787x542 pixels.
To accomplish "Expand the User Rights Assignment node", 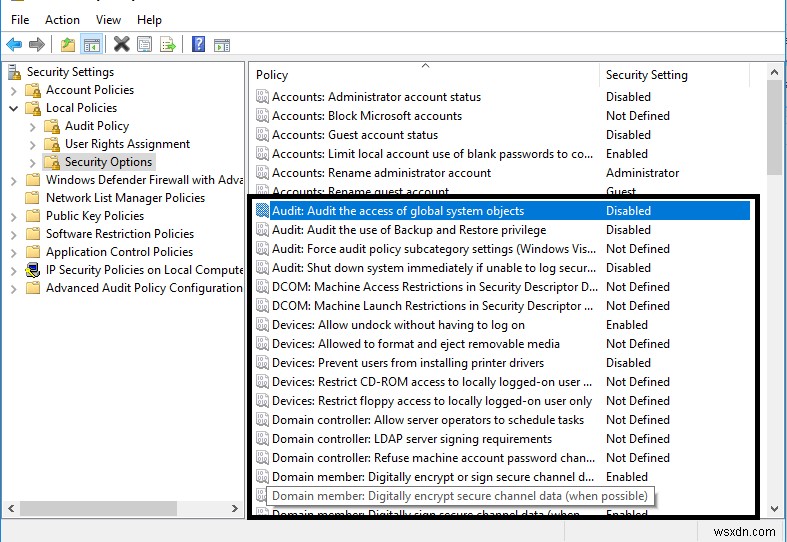I will click(33, 145).
